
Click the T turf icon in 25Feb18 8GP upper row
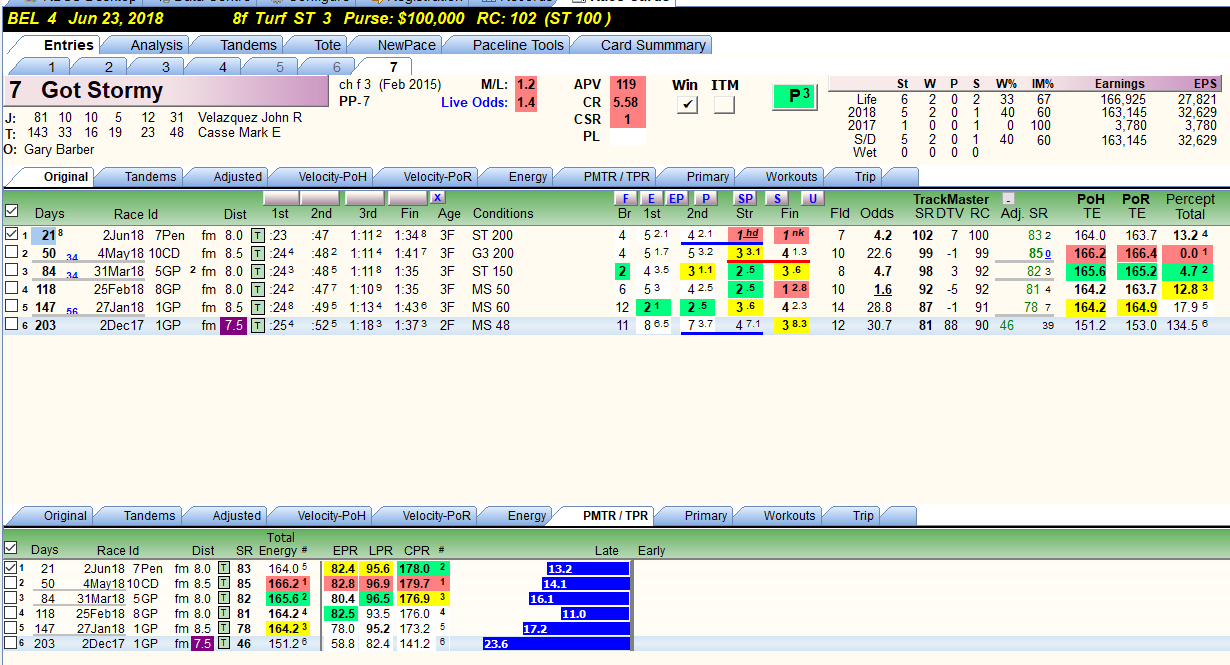[257, 289]
